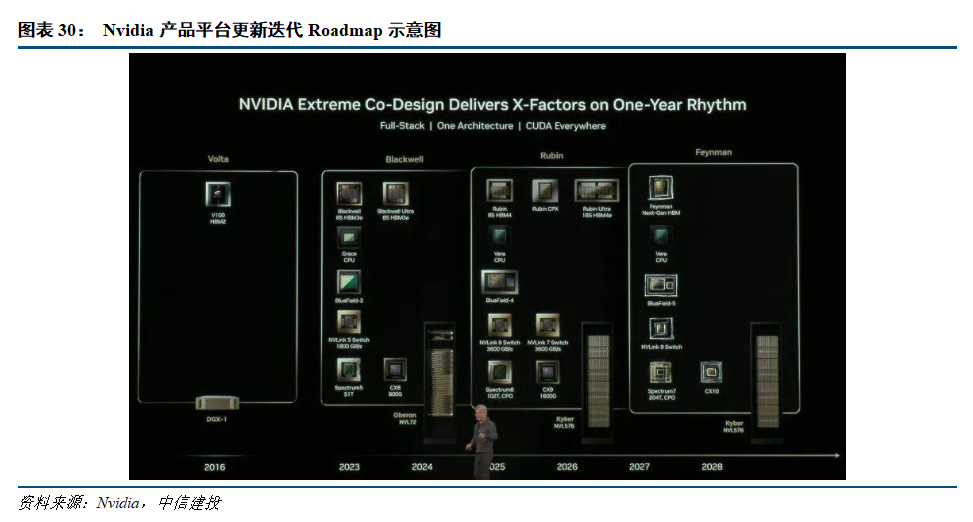This screenshot has height=522, width=973.
Task: Click the presenter standing on stage
Action: tap(482, 442)
